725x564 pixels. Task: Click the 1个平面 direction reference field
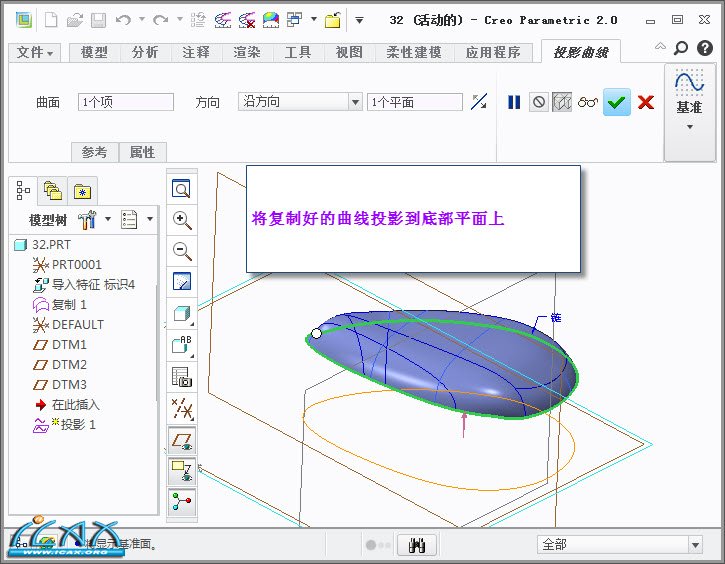tap(414, 102)
